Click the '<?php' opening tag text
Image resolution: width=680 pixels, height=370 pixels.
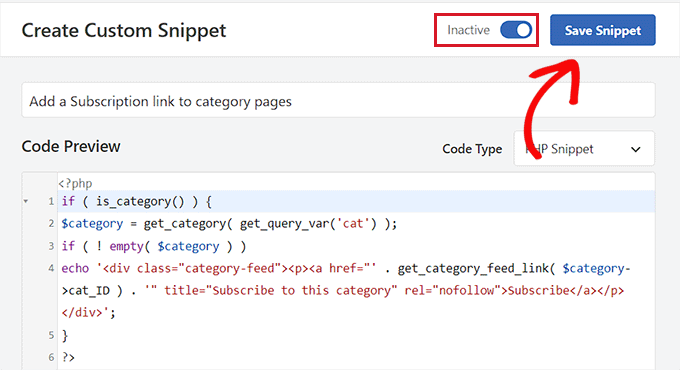click(75, 183)
